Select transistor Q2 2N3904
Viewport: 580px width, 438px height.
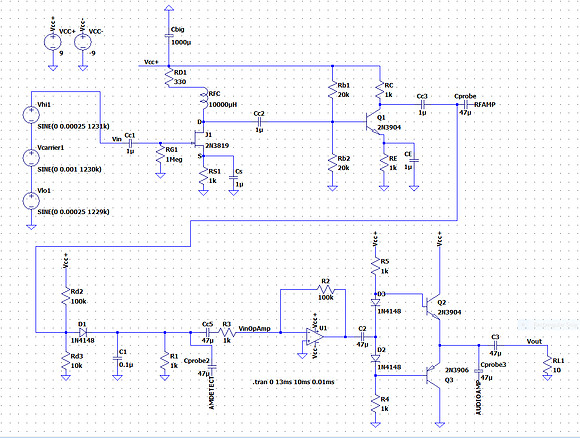click(433, 307)
